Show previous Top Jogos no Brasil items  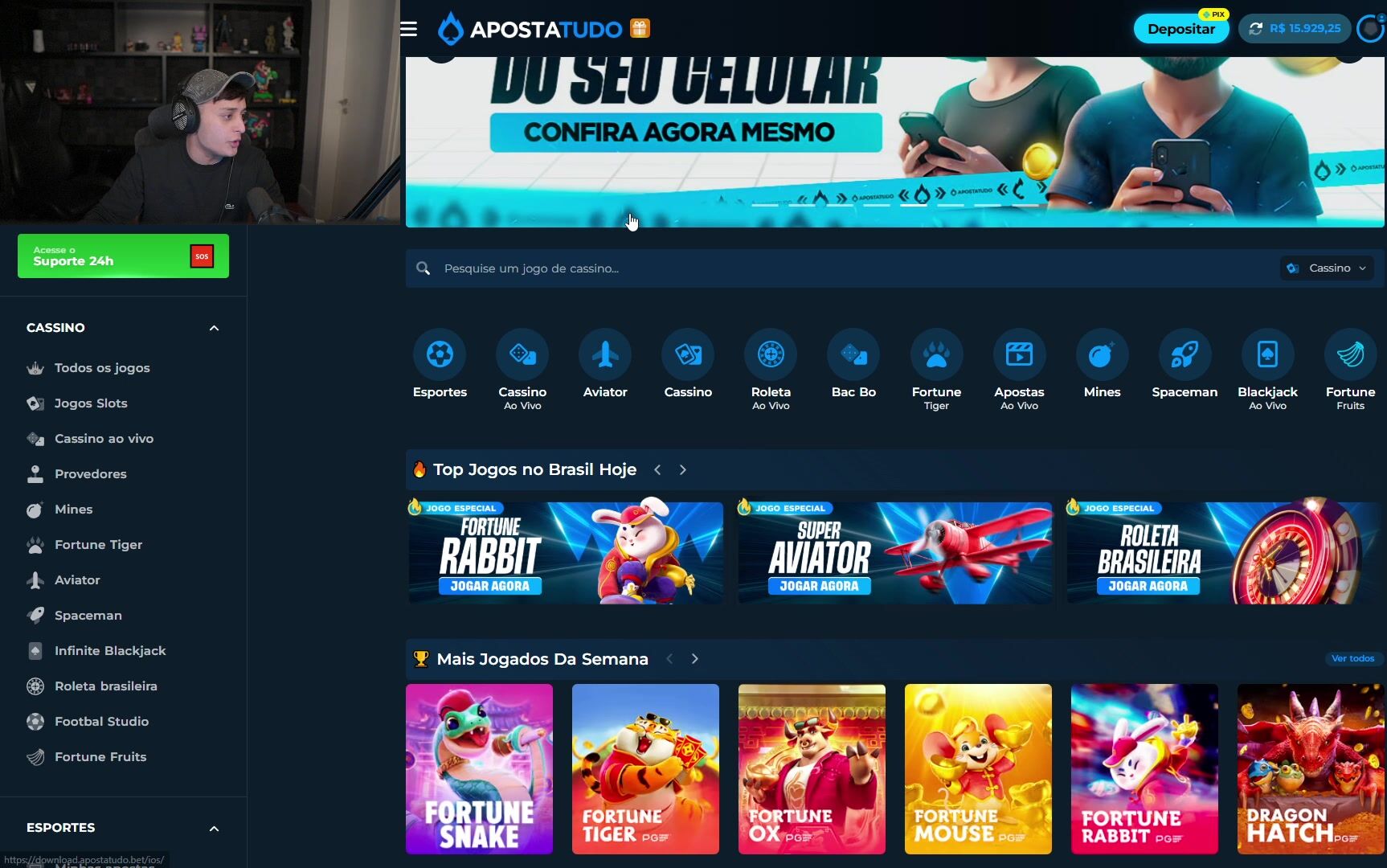click(657, 469)
